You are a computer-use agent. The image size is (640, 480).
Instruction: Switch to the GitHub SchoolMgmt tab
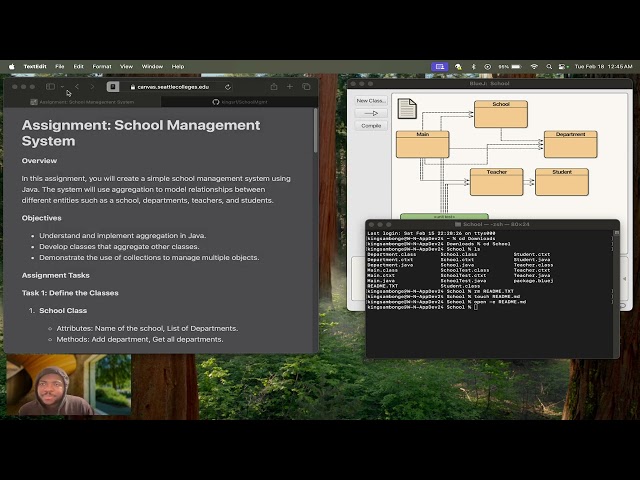point(240,102)
